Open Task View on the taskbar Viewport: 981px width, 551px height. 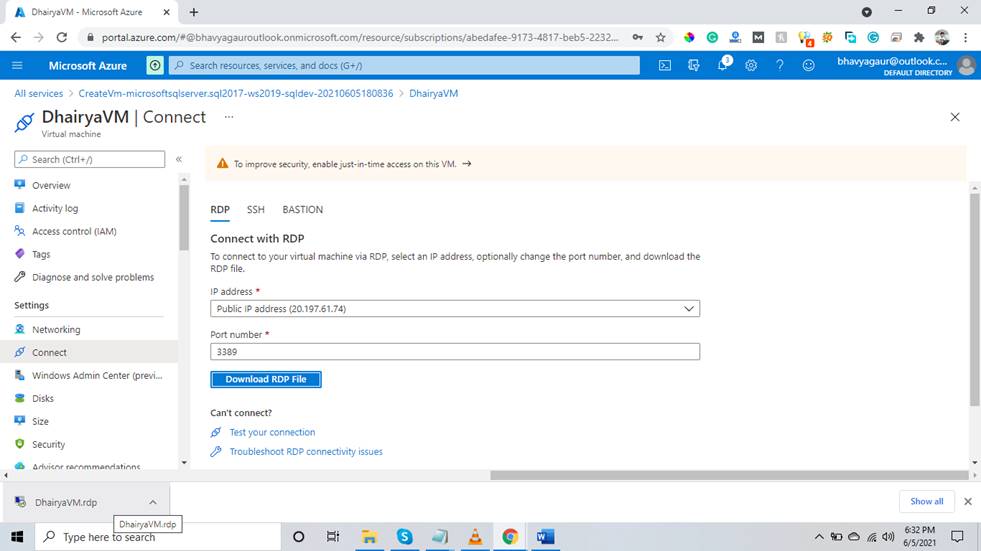click(x=333, y=537)
